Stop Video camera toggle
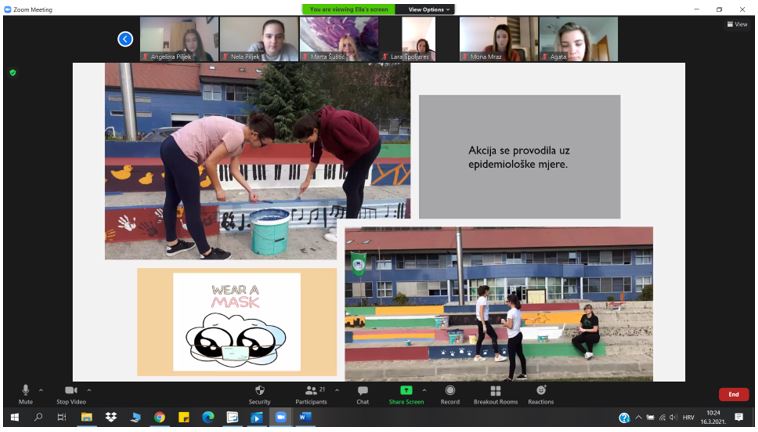 coord(70,391)
